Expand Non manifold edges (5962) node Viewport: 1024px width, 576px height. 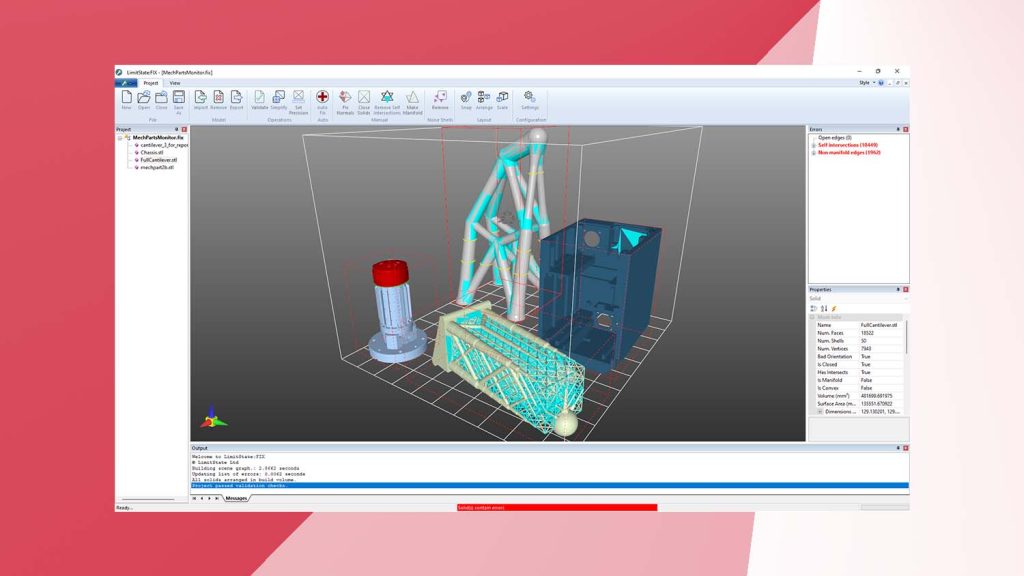814,153
